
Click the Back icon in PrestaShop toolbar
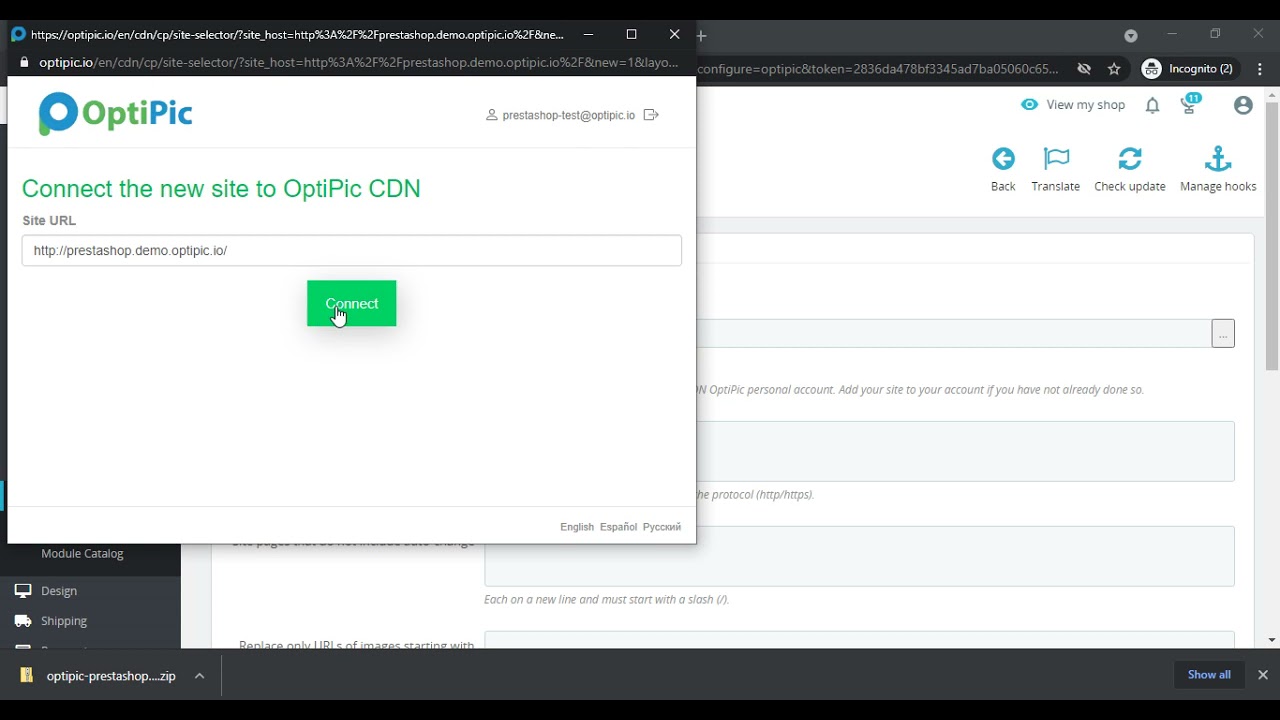1003,159
